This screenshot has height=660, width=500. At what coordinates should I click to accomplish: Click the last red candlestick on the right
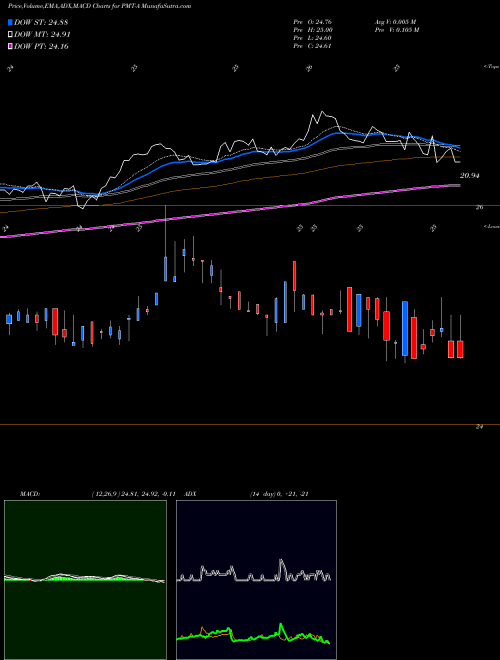click(460, 349)
